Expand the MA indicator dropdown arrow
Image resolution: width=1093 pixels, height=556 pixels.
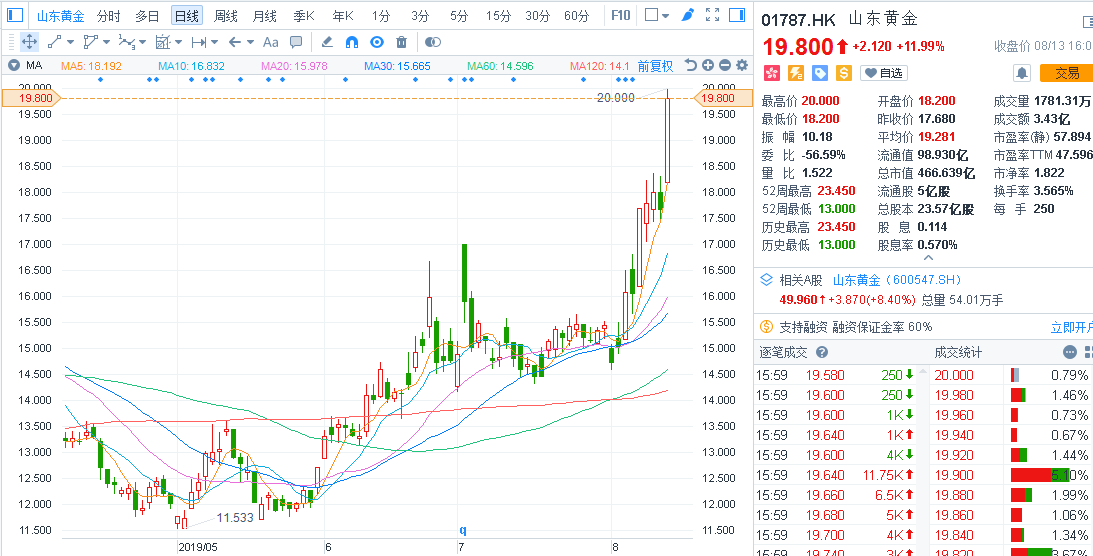click(13, 66)
